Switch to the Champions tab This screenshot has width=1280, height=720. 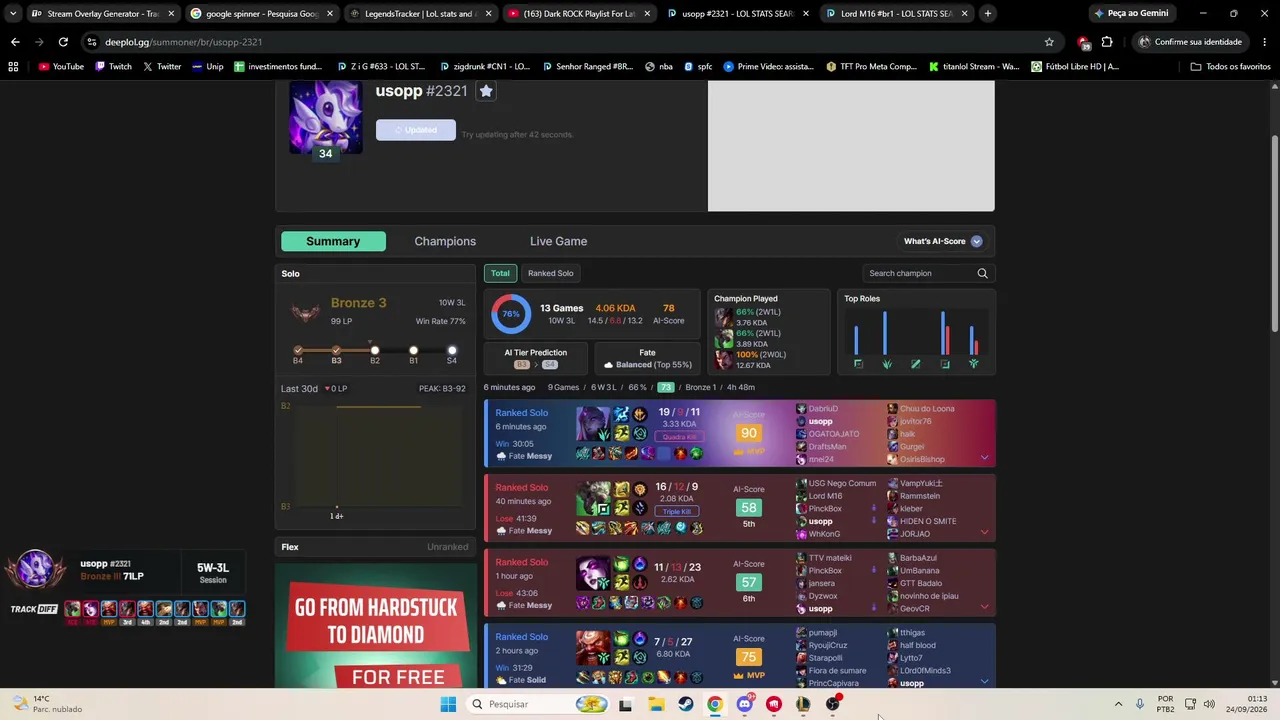[445, 241]
